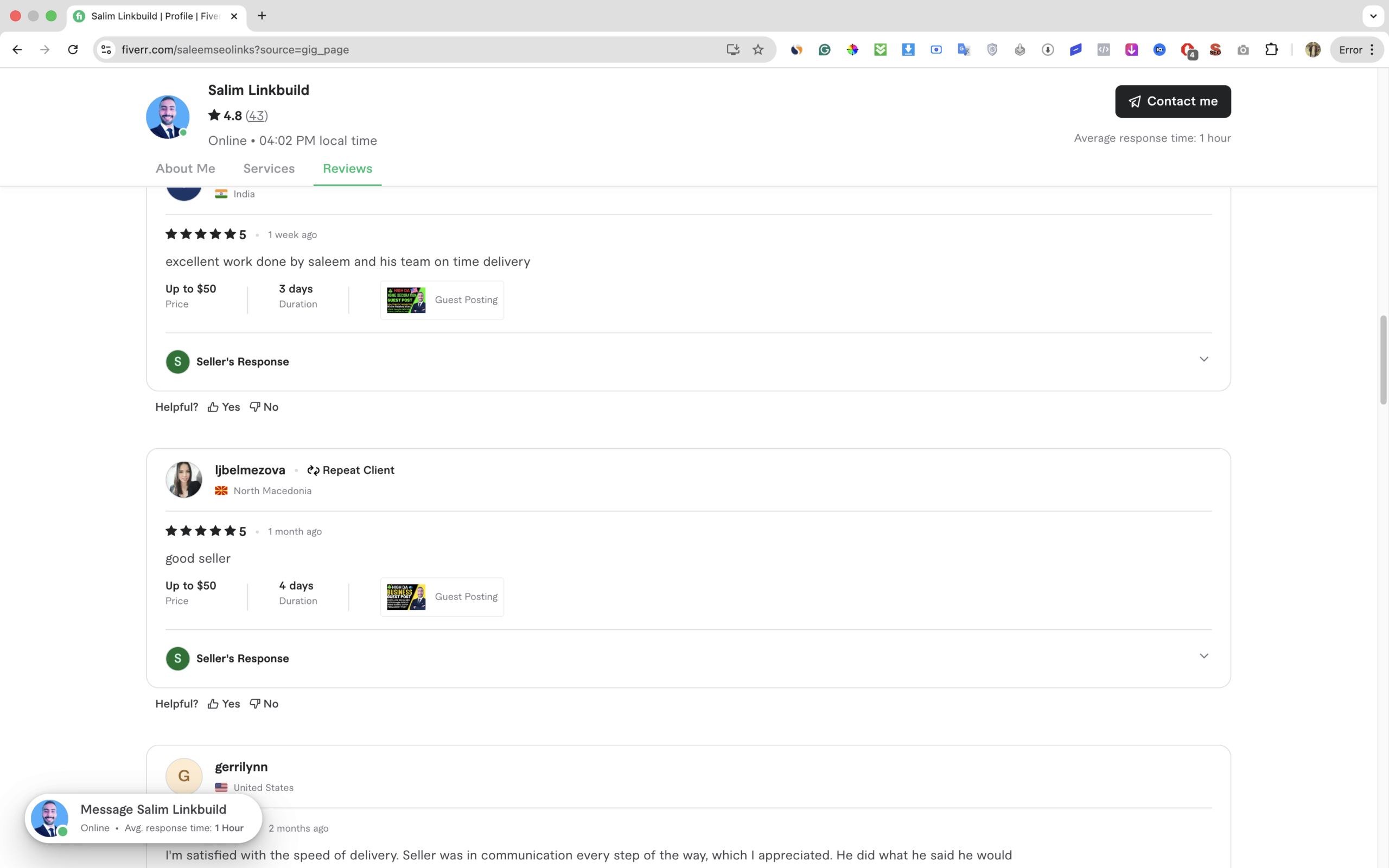Go back with the browser back arrow

click(x=17, y=49)
